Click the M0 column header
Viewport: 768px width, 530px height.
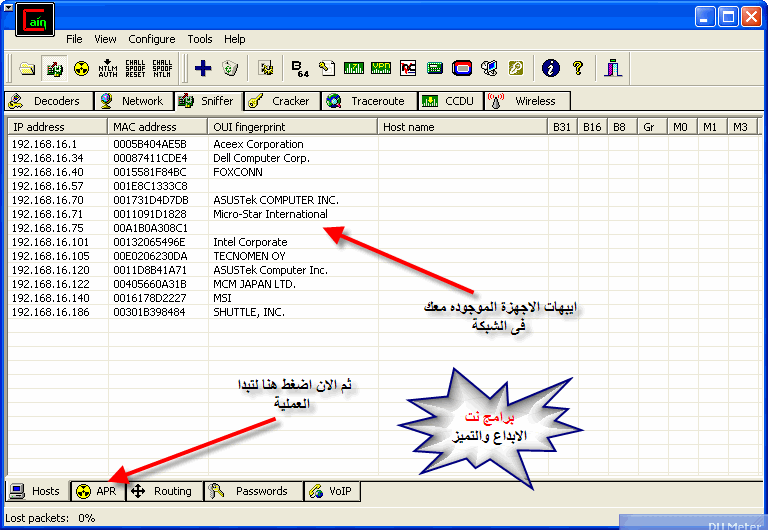(682, 127)
